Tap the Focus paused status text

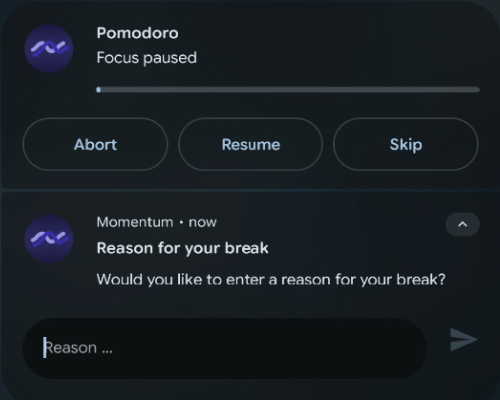(x=147, y=58)
